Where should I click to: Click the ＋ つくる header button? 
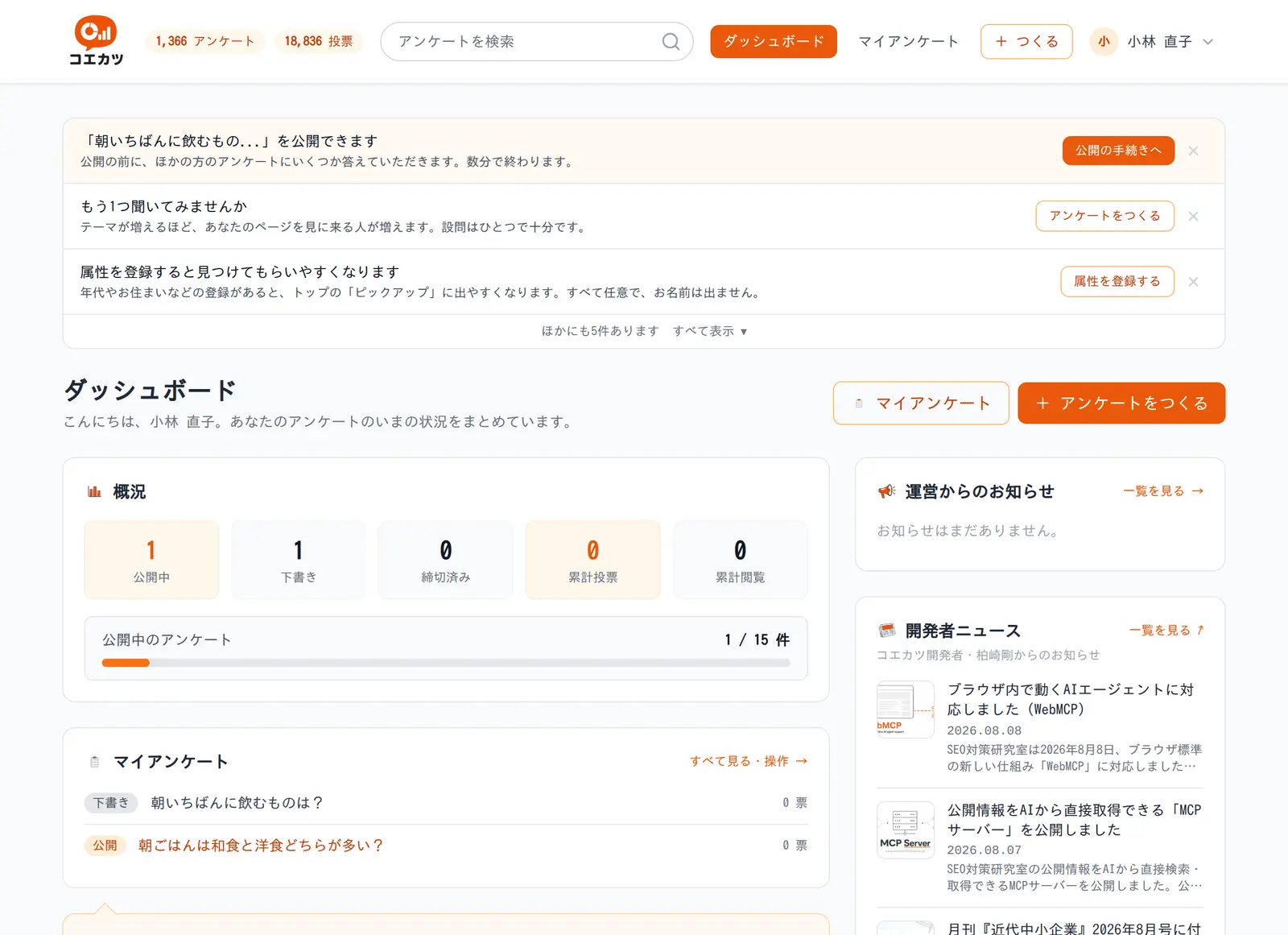[x=1026, y=41]
